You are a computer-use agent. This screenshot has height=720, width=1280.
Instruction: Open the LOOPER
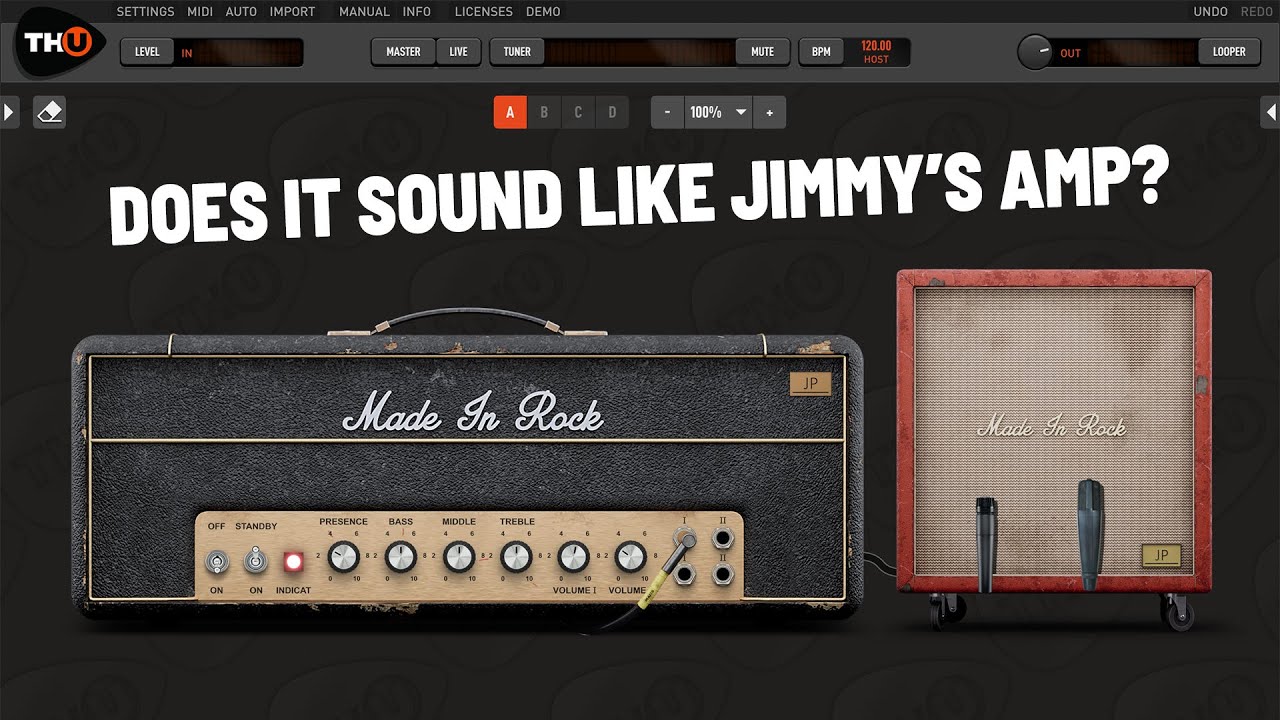[x=1229, y=52]
